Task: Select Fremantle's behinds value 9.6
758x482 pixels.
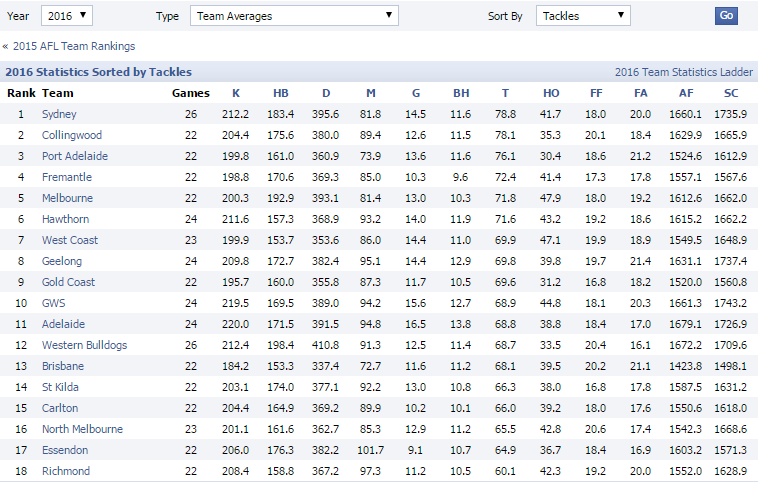Action: 460,177
